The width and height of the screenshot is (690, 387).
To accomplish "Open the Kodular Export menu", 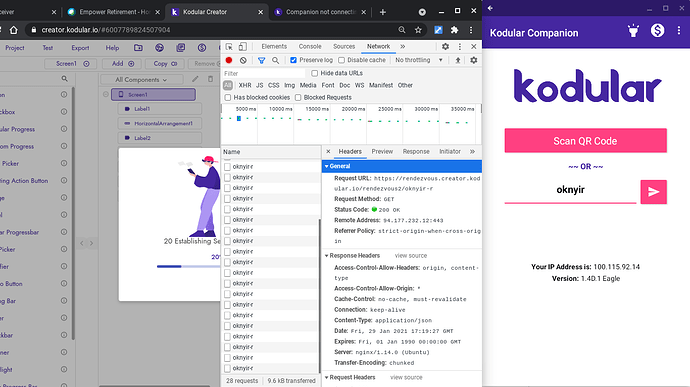I will (x=80, y=48).
